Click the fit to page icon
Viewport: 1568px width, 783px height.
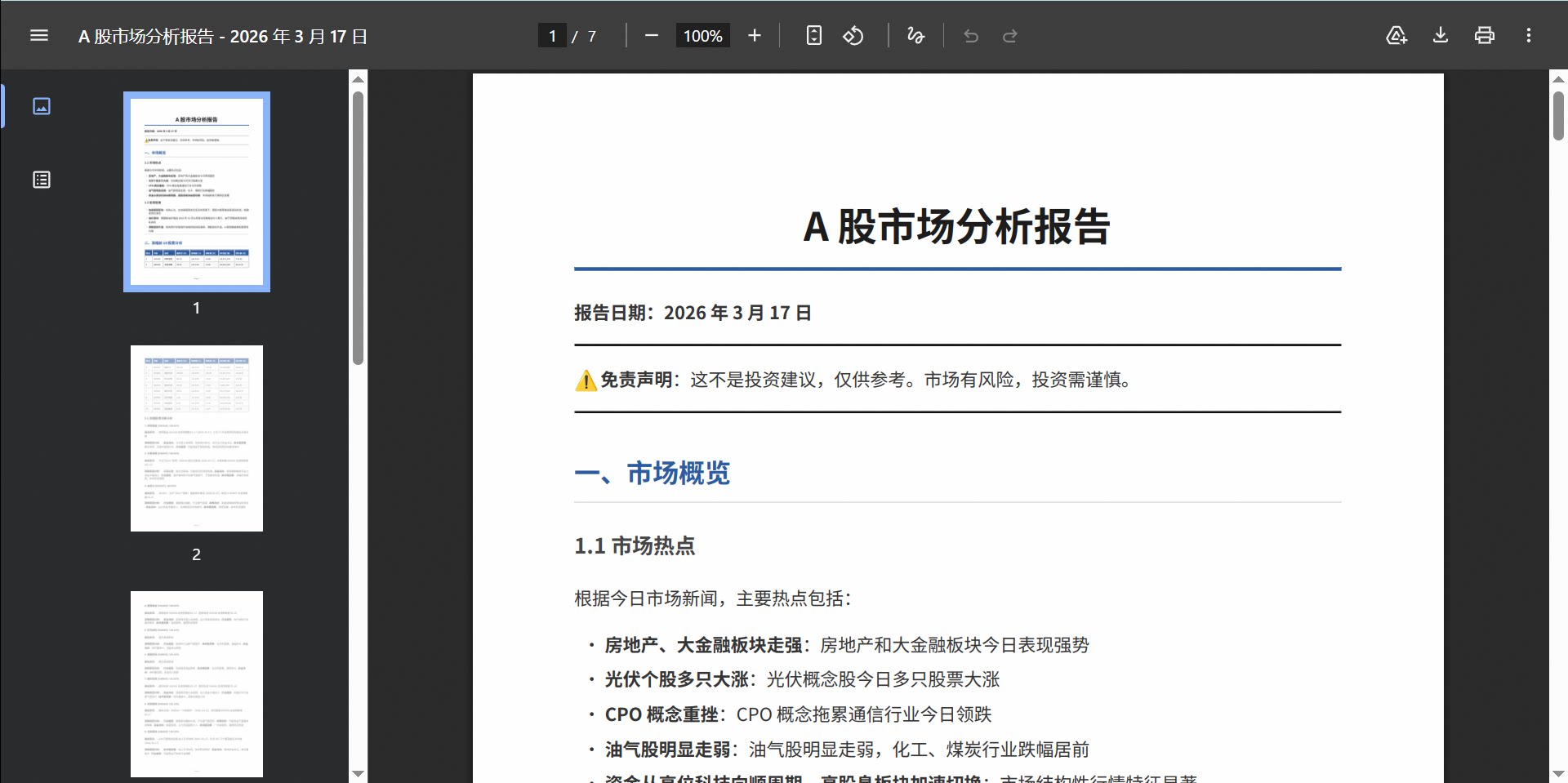tap(813, 36)
